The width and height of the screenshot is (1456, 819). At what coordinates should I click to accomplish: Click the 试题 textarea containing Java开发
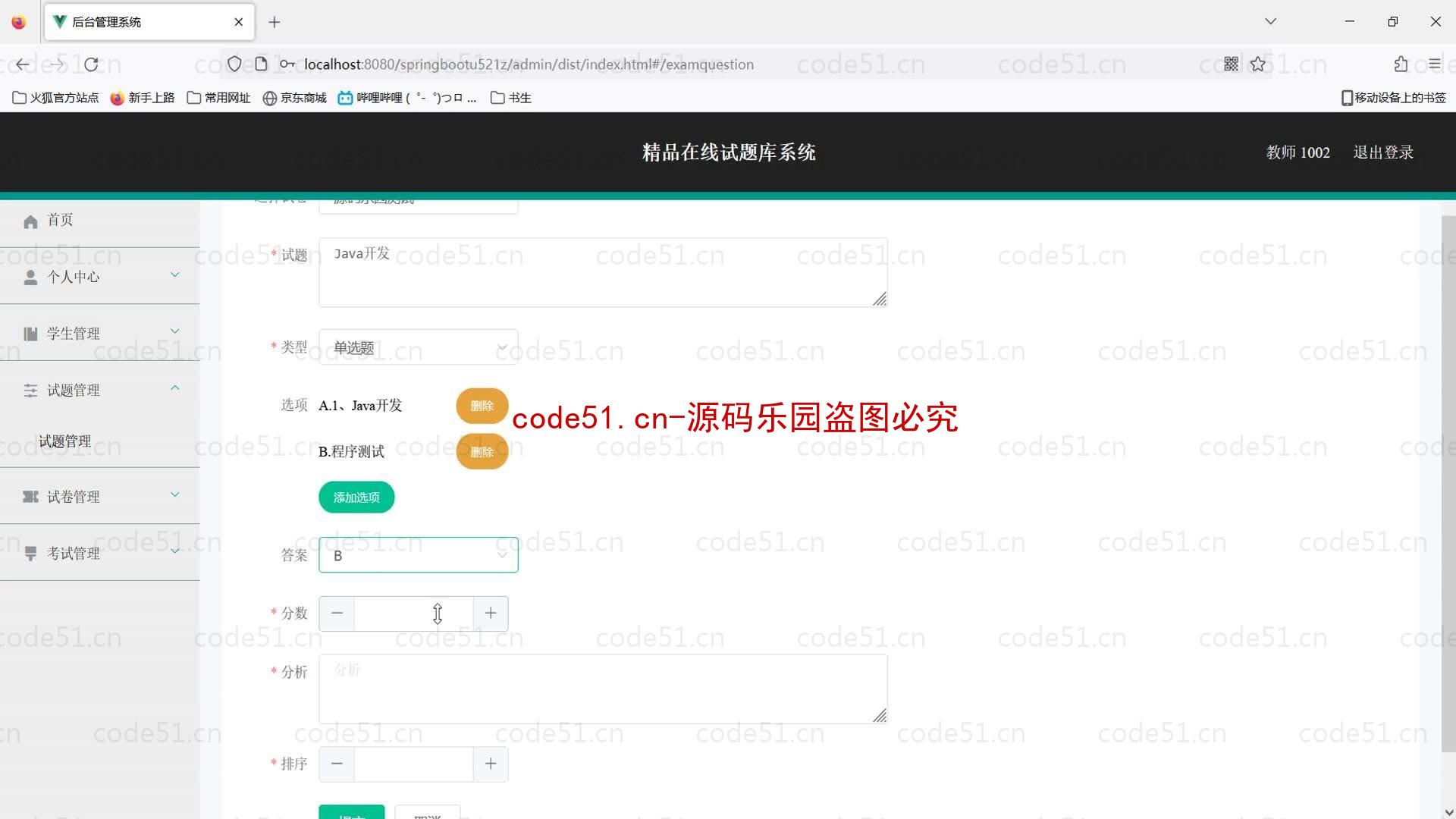pyautogui.click(x=603, y=272)
